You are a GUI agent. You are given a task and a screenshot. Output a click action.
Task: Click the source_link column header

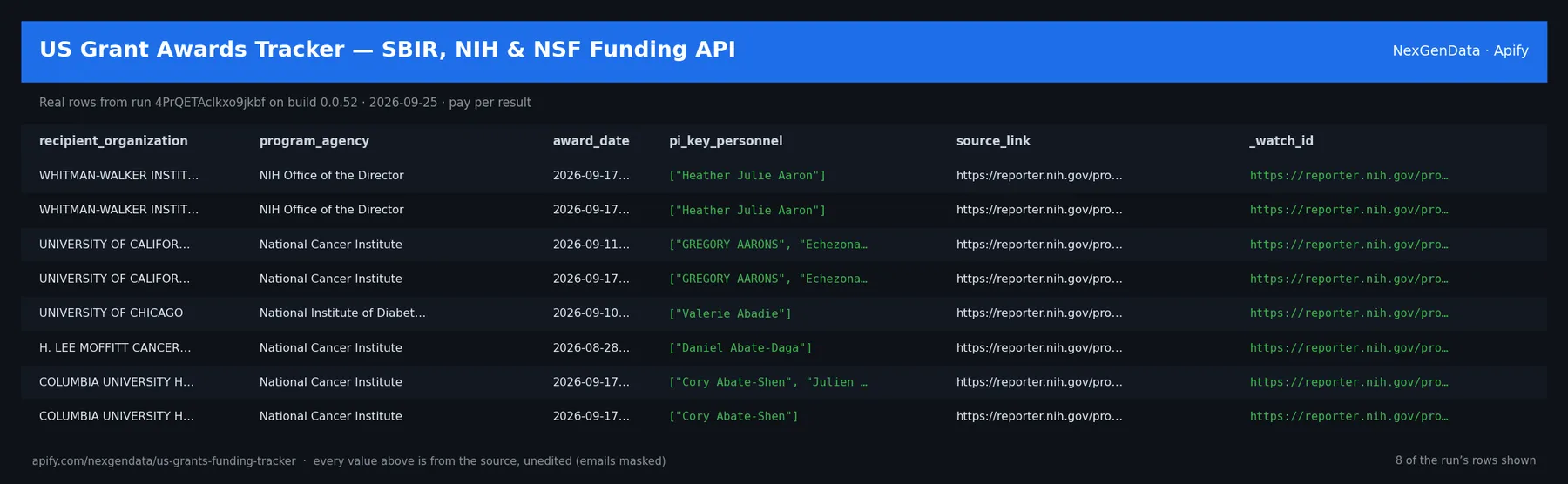click(993, 141)
